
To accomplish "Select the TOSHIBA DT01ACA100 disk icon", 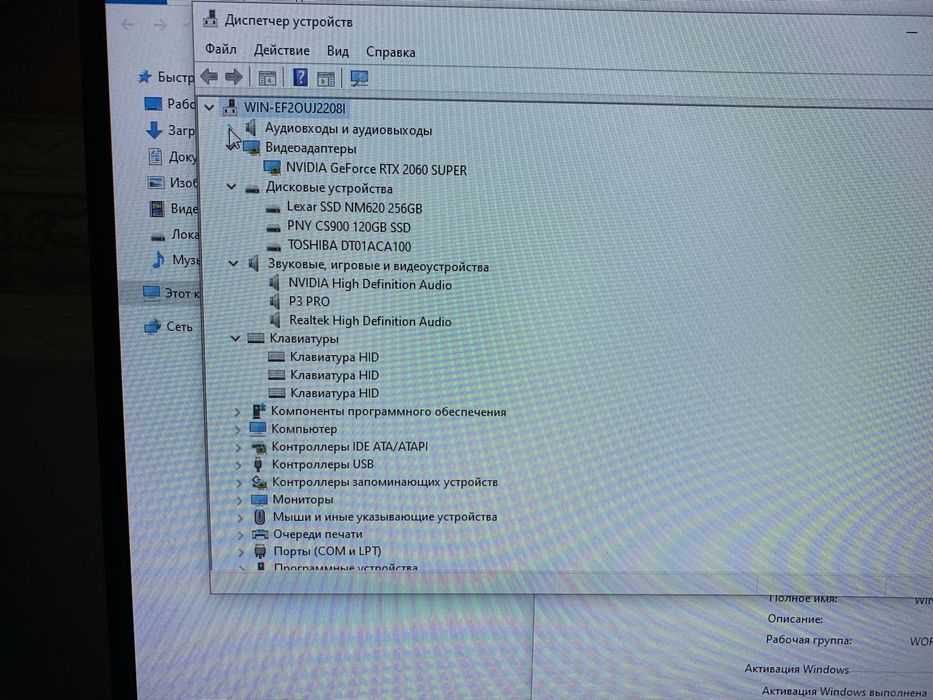I will click(x=274, y=246).
